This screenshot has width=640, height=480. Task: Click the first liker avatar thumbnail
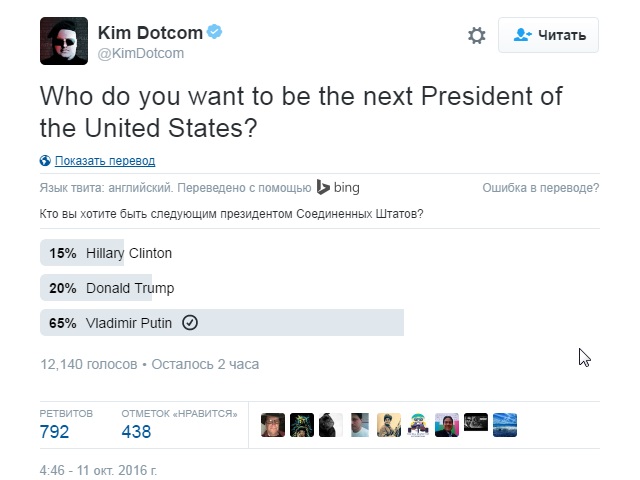pyautogui.click(x=273, y=425)
